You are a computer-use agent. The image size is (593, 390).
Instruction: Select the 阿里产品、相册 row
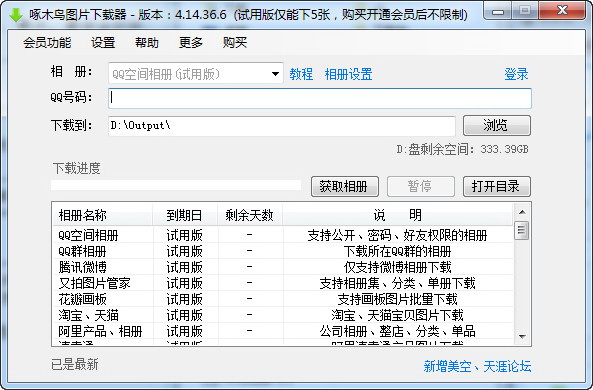point(283,331)
